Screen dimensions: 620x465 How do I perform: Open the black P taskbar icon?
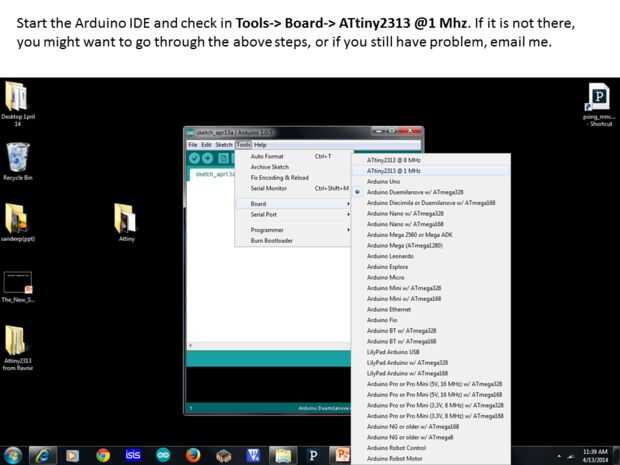[313, 456]
